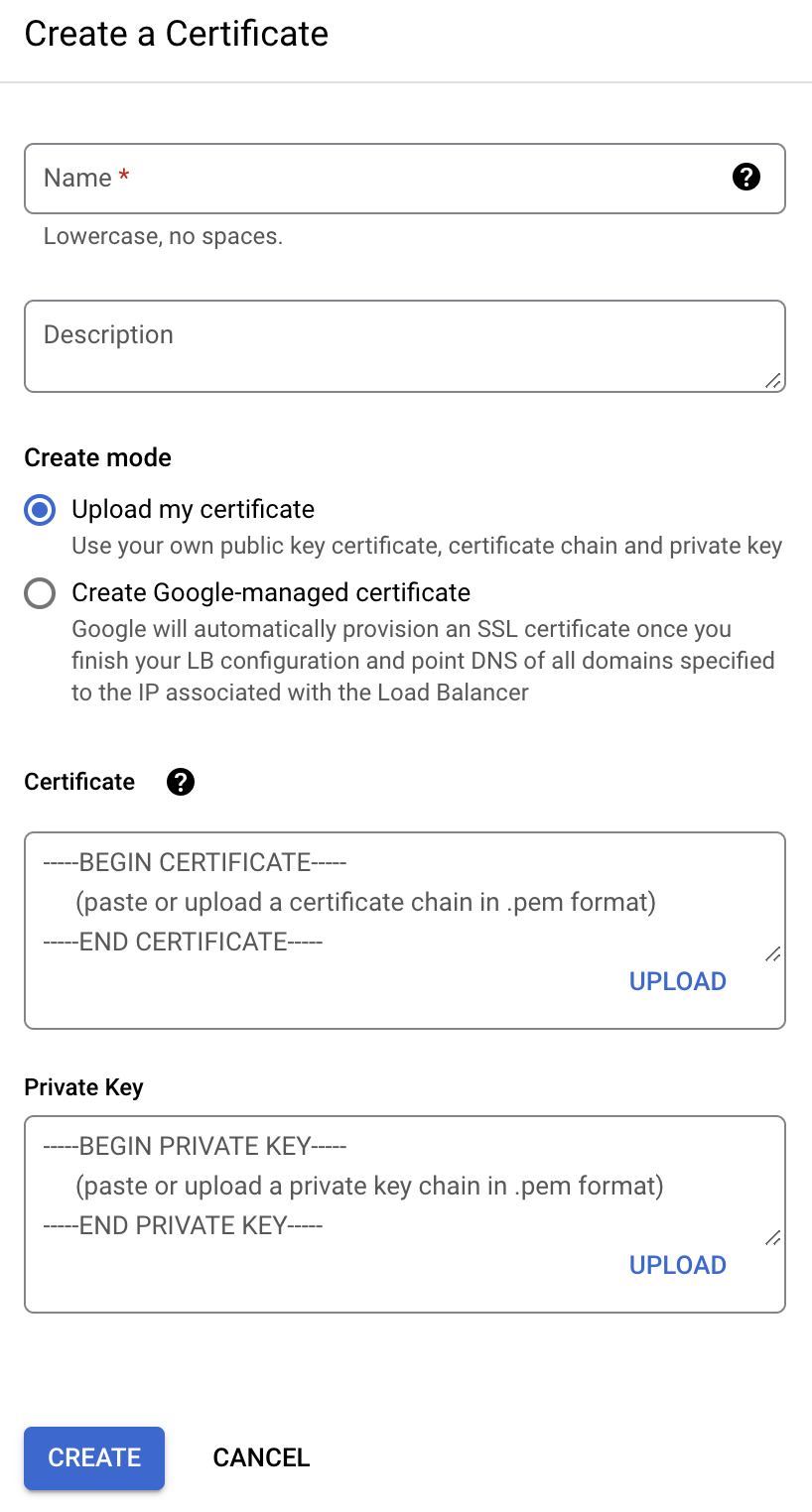Viewport: 812px width, 1512px height.
Task: Click the Private Key text area resize handle
Action: pos(772,1238)
